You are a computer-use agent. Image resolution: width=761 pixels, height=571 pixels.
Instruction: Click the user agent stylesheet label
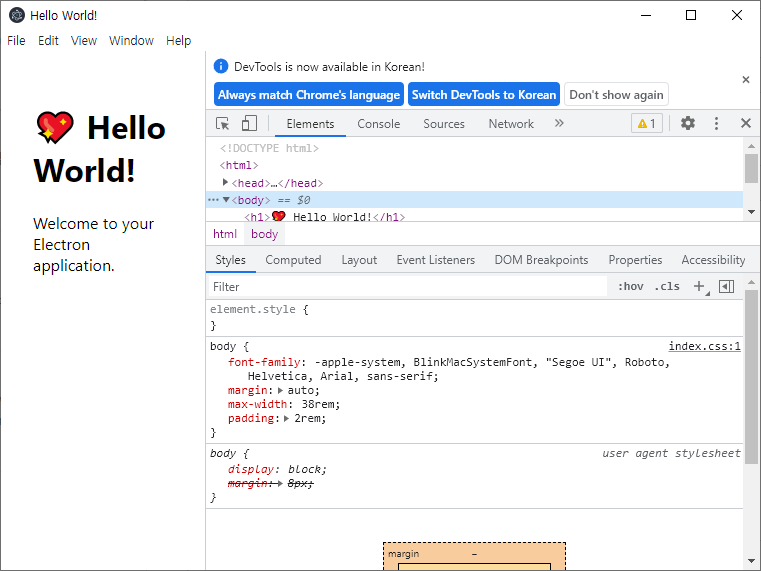(x=671, y=453)
